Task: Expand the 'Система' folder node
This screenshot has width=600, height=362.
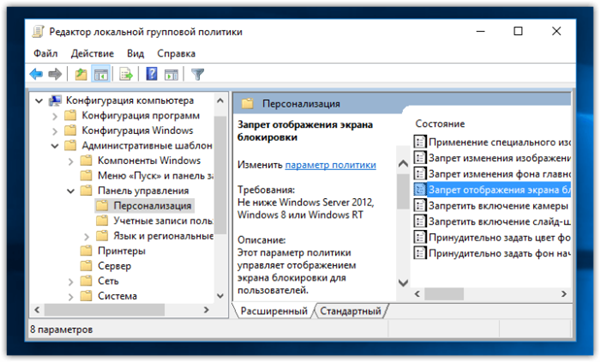Action: 71,297
